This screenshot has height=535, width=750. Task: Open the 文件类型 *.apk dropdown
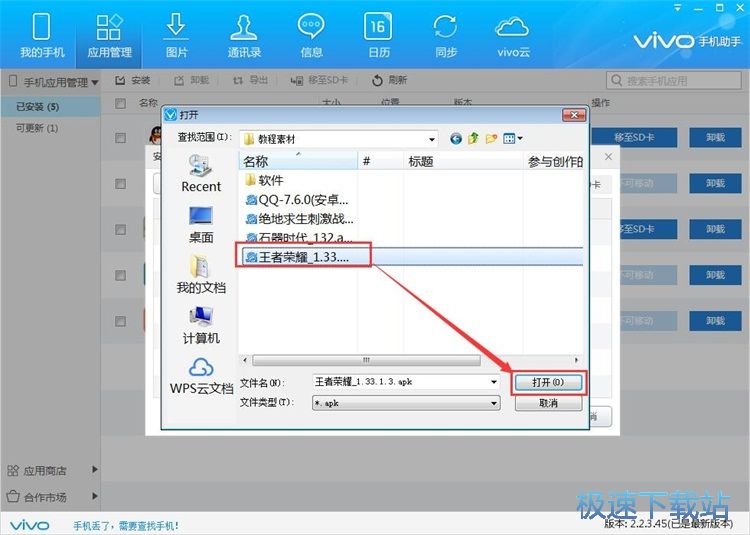(x=406, y=403)
